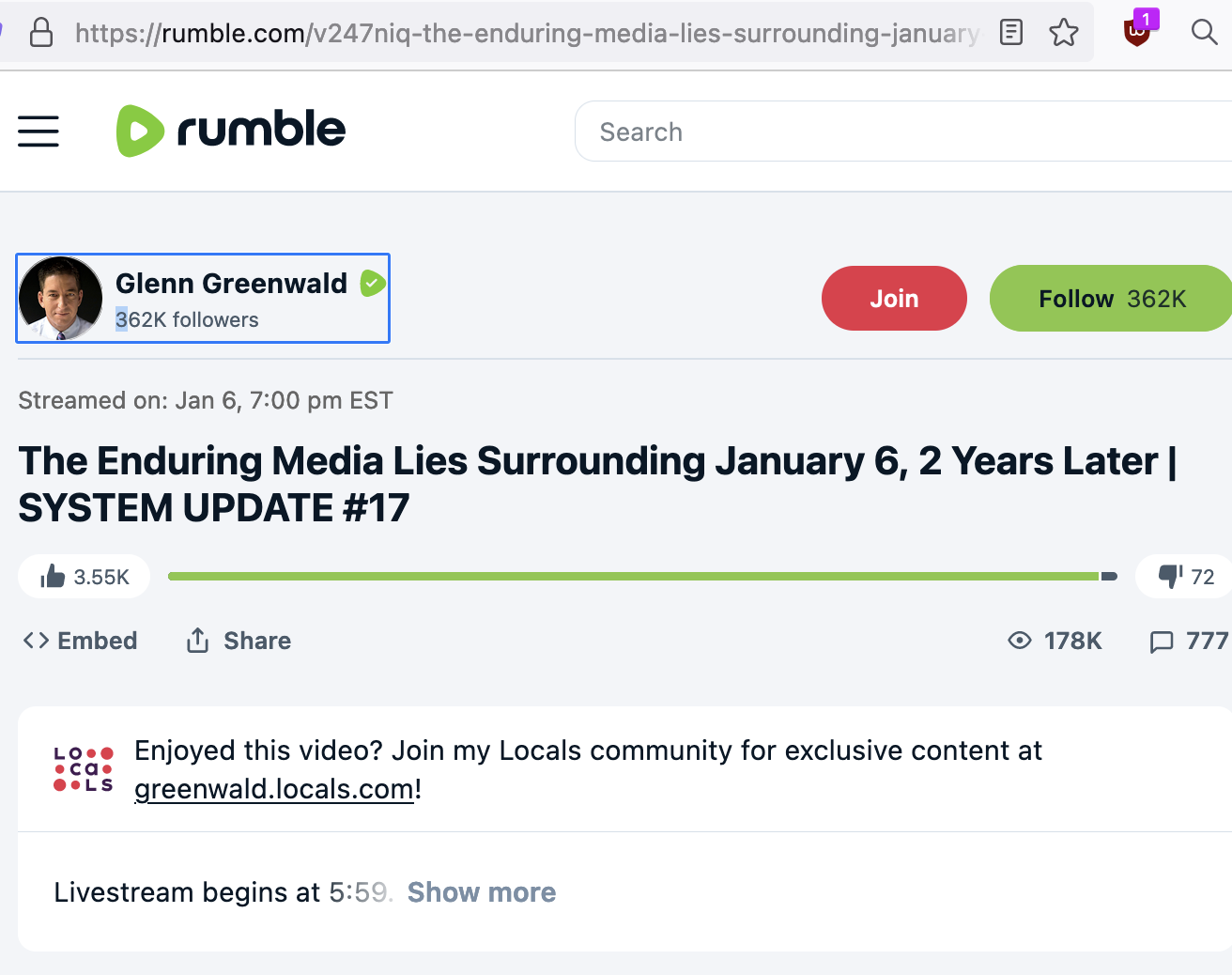Image resolution: width=1232 pixels, height=975 pixels.
Task: Click the browser search magnifier icon
Action: [1204, 33]
